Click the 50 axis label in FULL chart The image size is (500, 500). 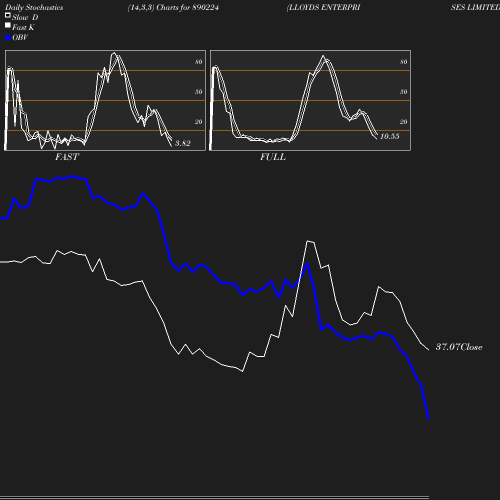pos(404,92)
